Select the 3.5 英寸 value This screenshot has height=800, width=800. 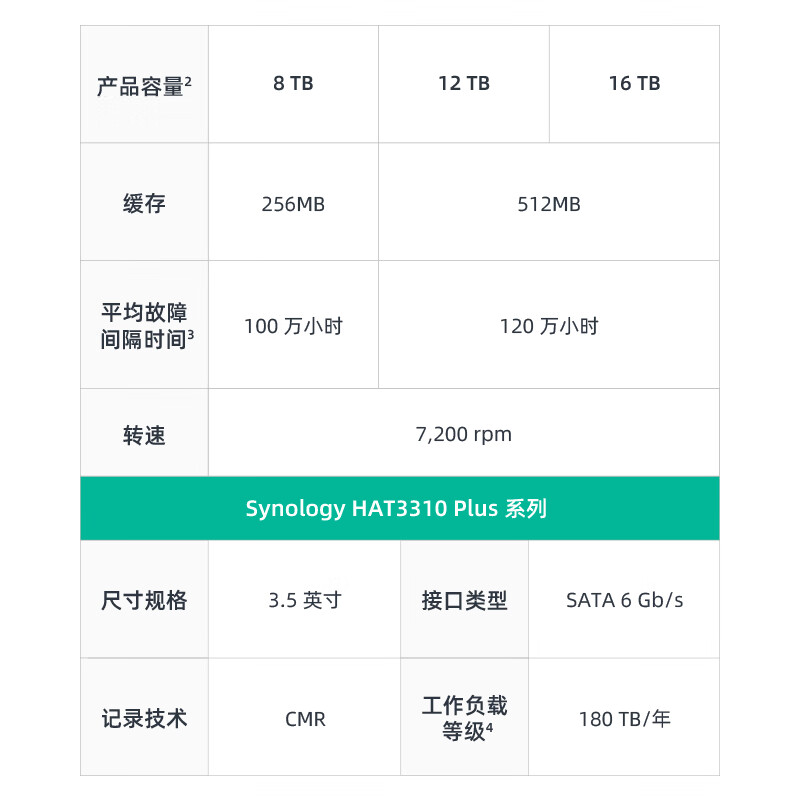tap(305, 600)
